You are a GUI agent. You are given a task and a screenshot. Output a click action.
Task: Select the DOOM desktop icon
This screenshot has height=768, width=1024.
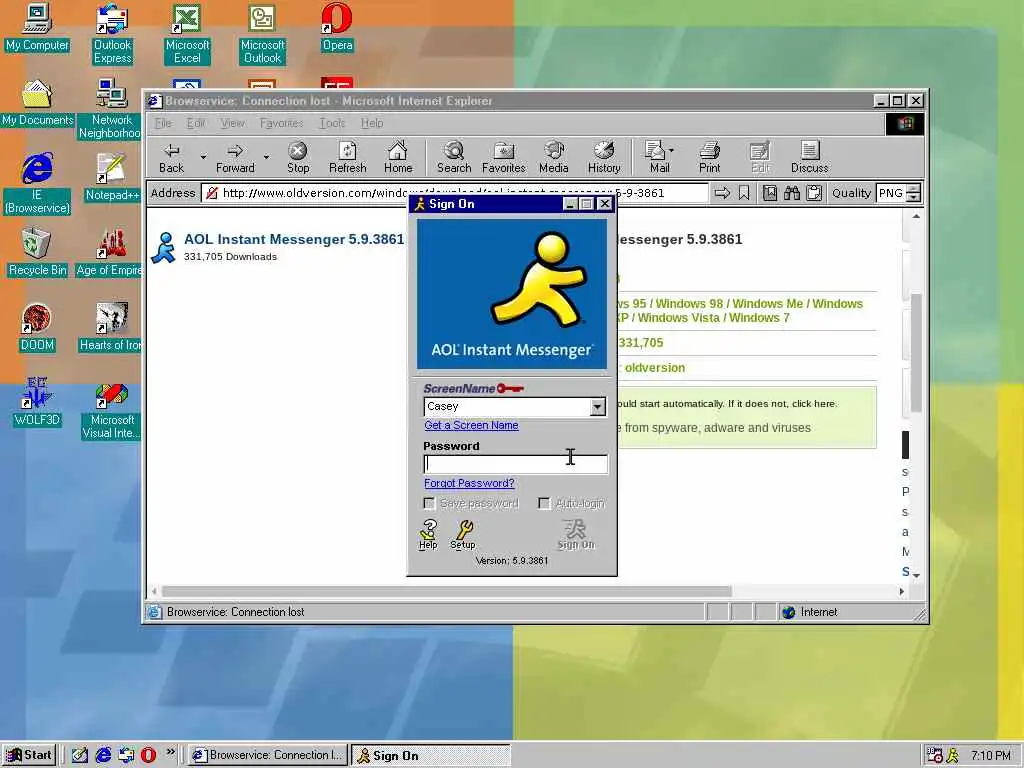click(x=37, y=328)
